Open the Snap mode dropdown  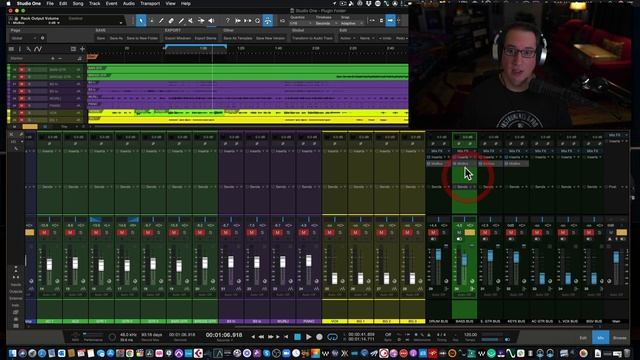coord(352,23)
